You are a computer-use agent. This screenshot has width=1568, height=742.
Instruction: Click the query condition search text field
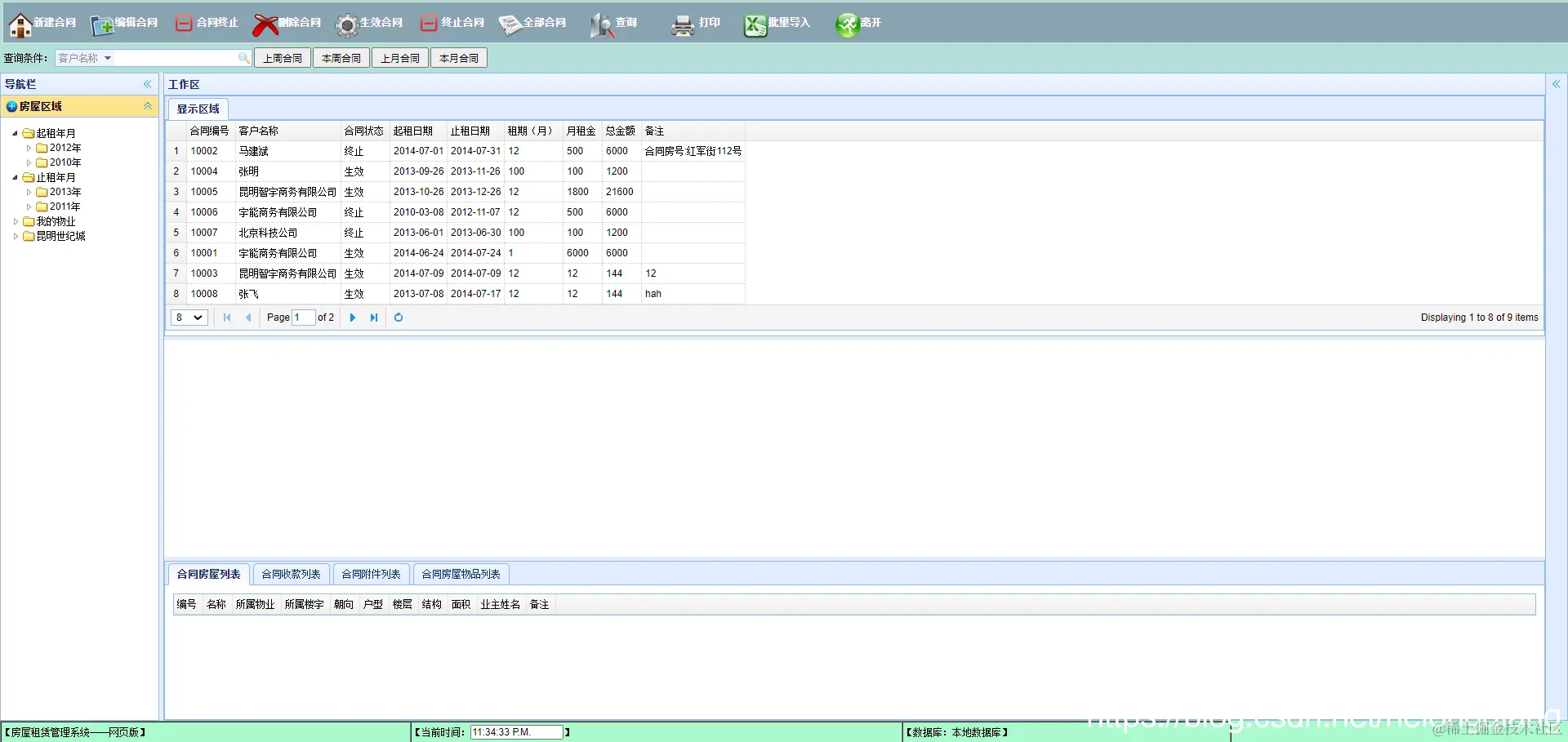[x=176, y=58]
